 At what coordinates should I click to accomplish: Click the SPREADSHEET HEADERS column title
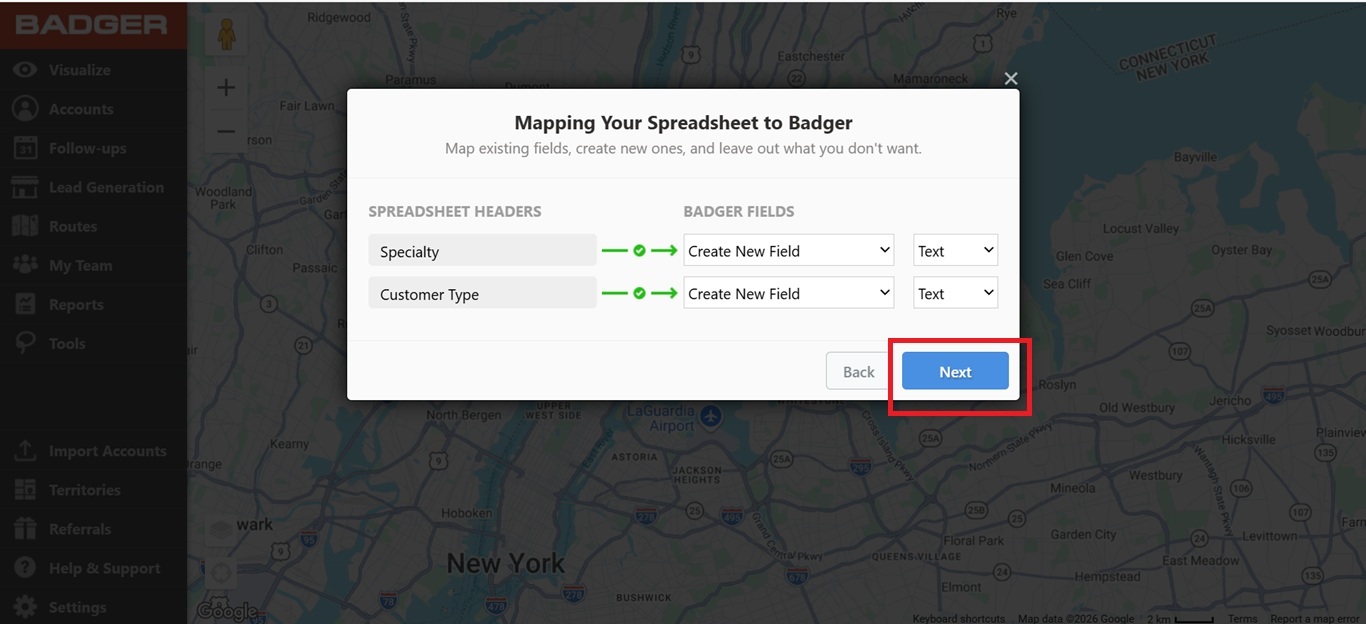(x=455, y=211)
